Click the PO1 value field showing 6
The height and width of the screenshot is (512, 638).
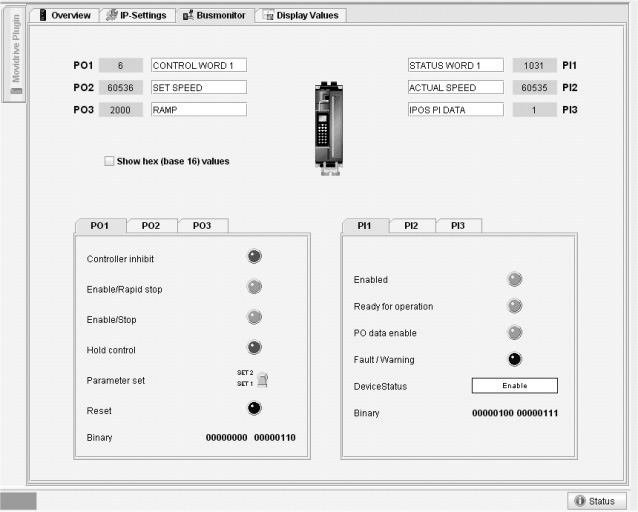[x=120, y=65]
